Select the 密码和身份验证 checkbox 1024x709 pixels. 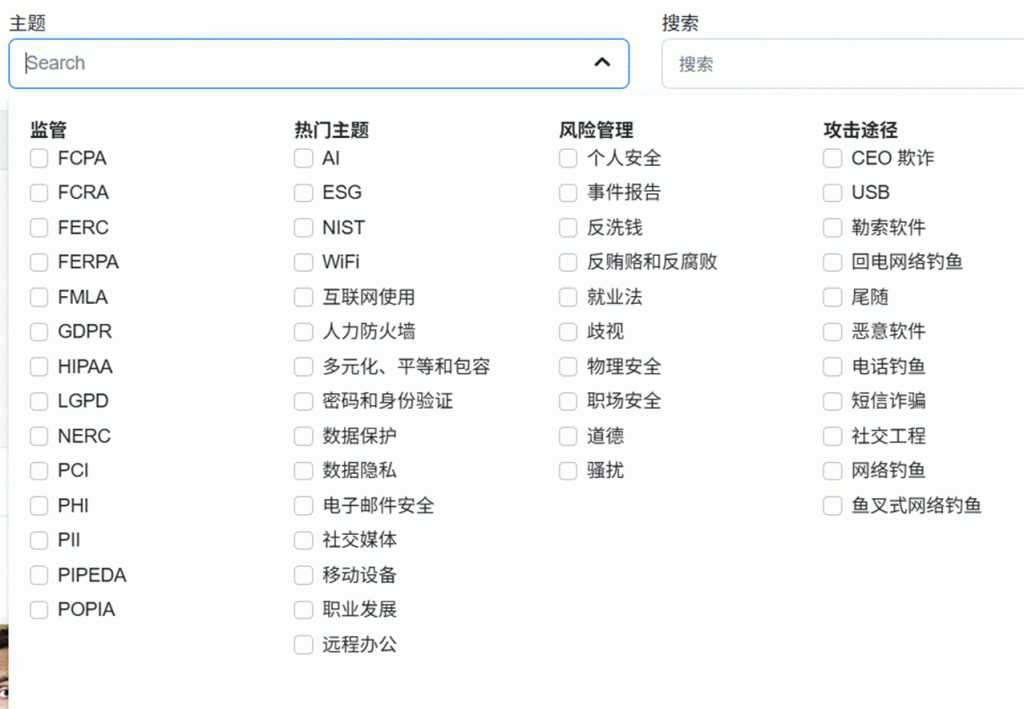tap(303, 401)
